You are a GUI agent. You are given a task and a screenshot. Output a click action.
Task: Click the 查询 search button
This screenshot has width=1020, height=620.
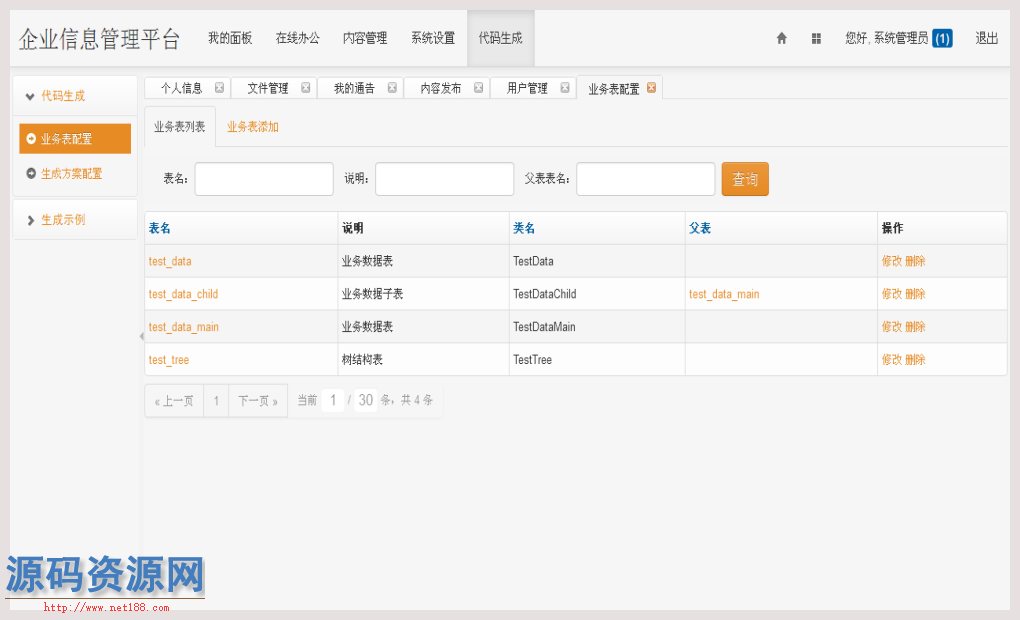point(745,179)
